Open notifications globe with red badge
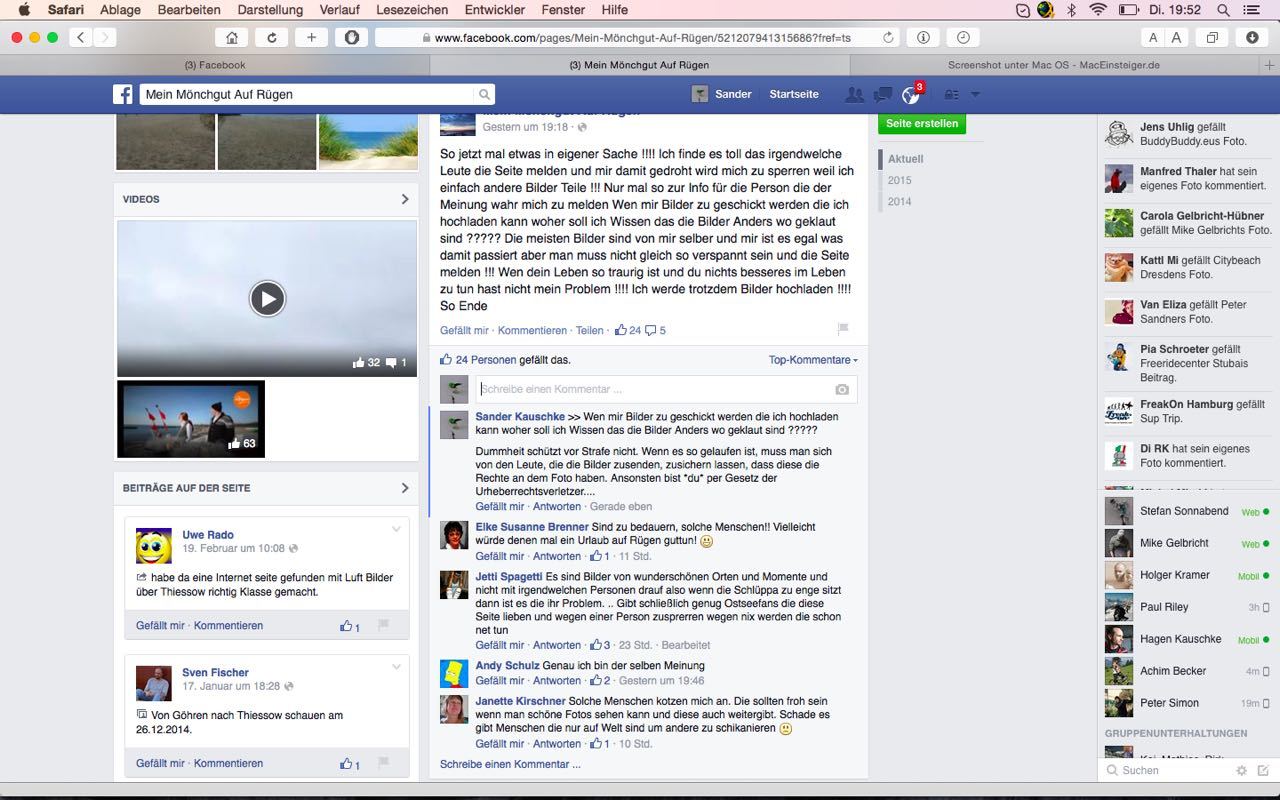 pyautogui.click(x=911, y=94)
